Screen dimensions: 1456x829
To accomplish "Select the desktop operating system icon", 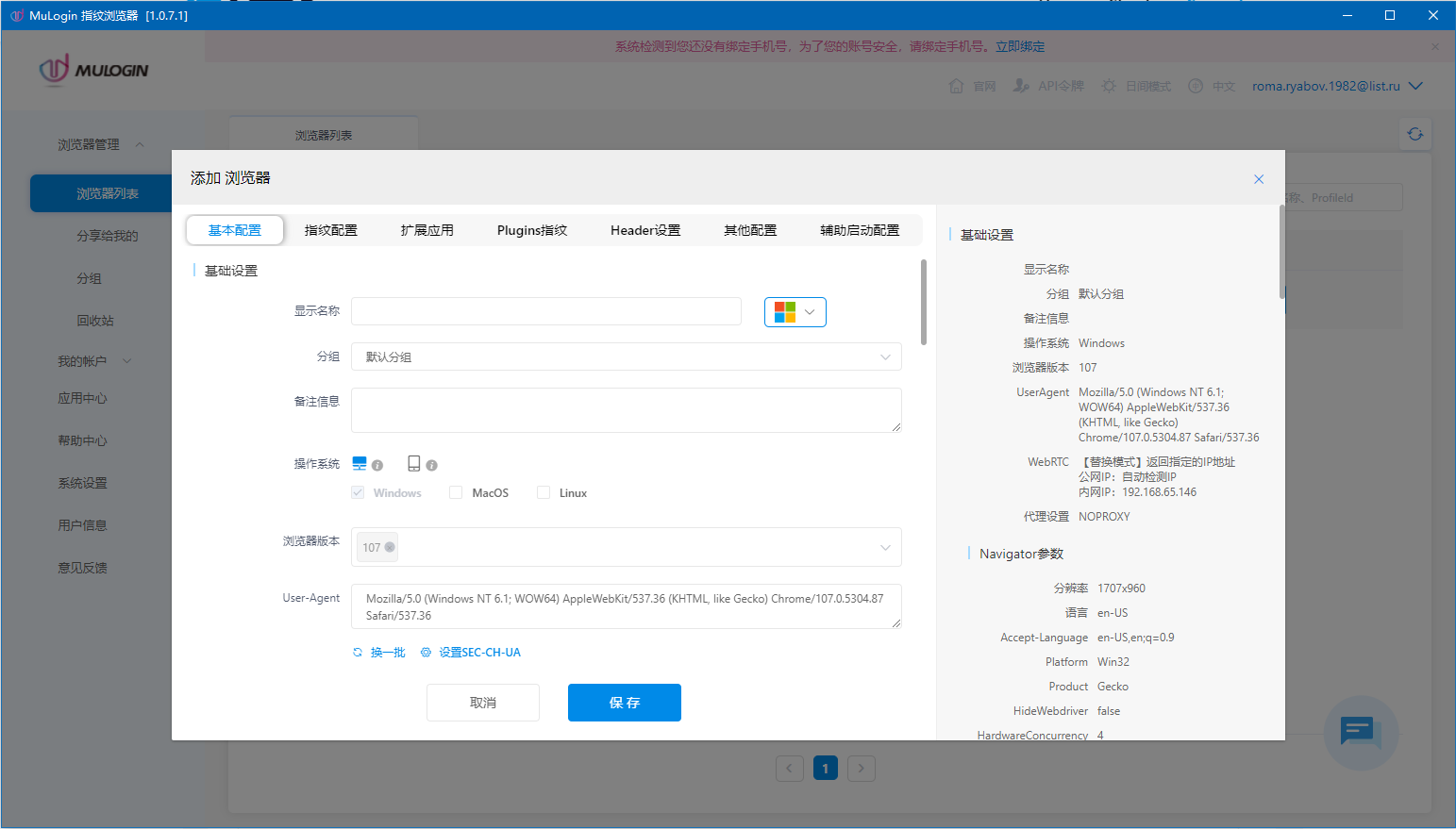I will (360, 463).
